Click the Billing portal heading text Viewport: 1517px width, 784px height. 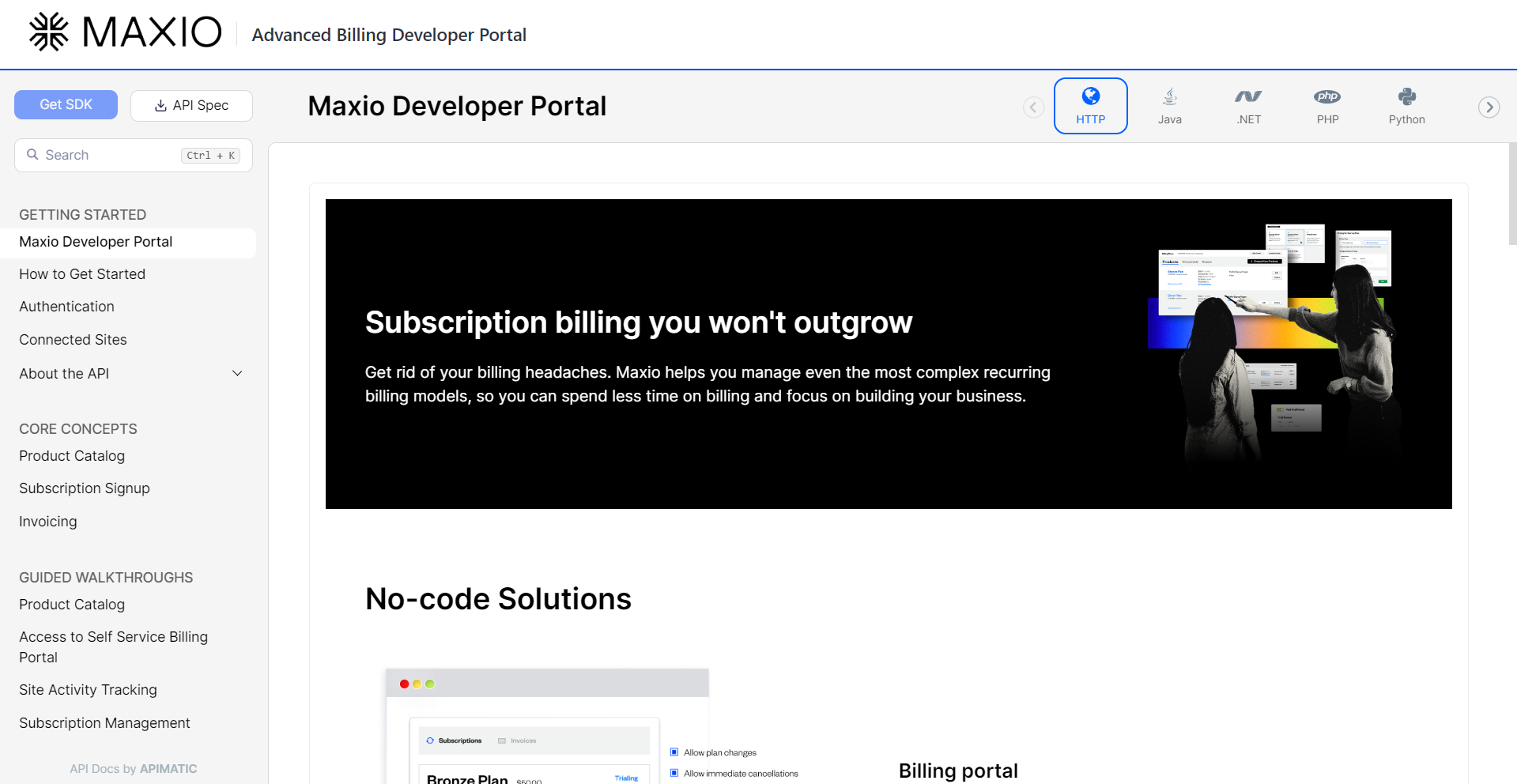tap(958, 771)
